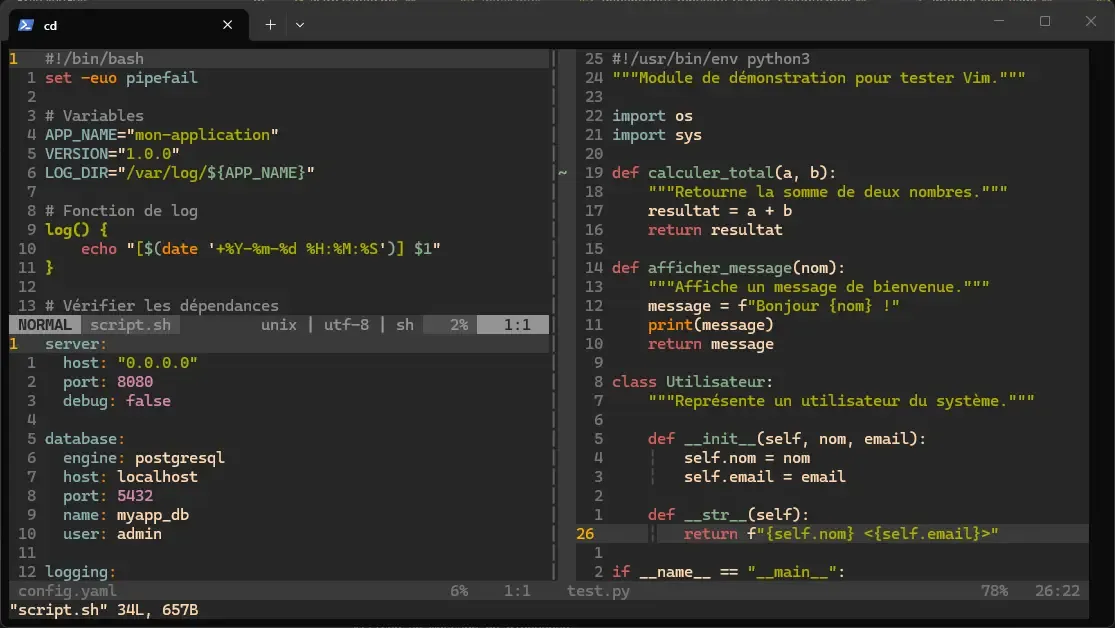Click the highlighted current line number 26
Image resolution: width=1115 pixels, height=628 pixels.
pos(585,534)
